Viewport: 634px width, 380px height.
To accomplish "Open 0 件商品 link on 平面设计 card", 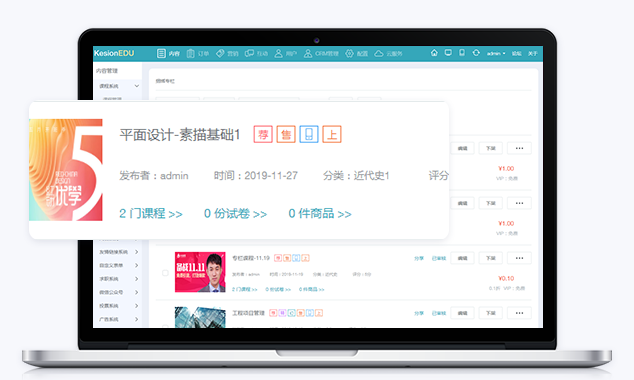I will pos(320,213).
